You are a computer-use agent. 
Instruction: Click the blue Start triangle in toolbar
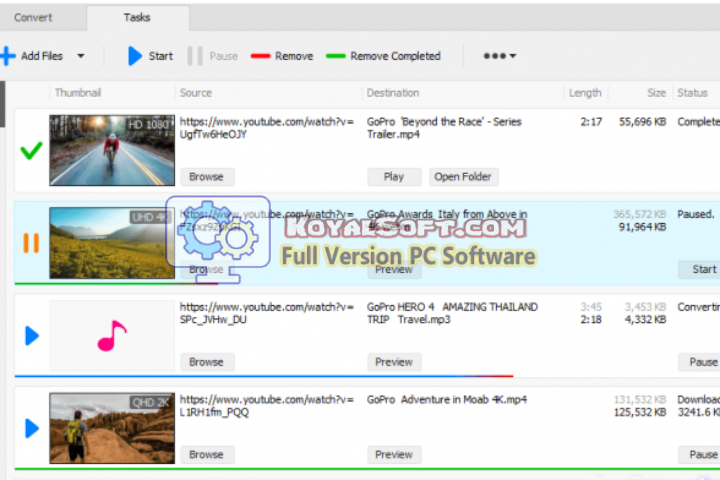click(135, 56)
